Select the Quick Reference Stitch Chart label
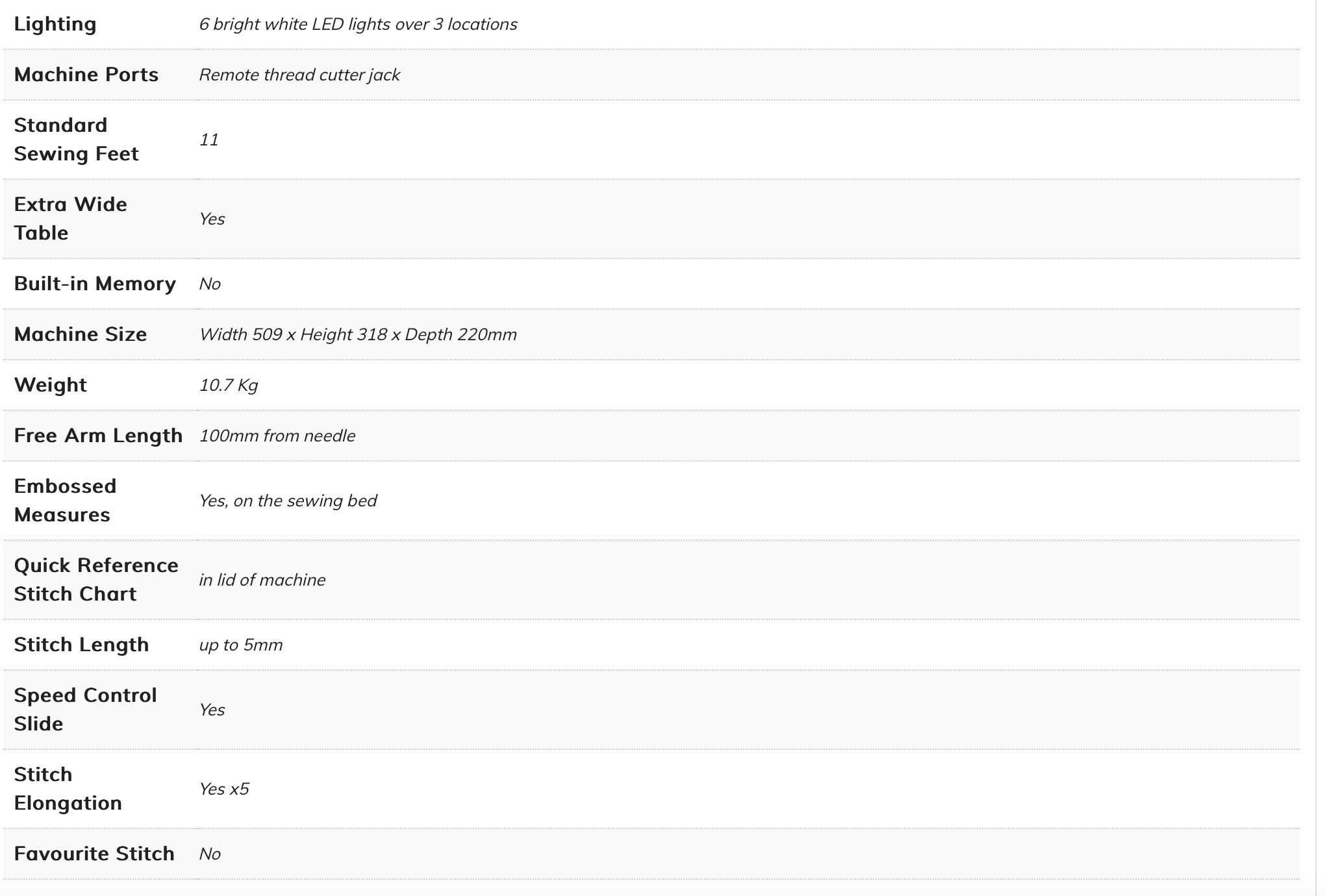Image resolution: width=1325 pixels, height=896 pixels. click(x=96, y=580)
